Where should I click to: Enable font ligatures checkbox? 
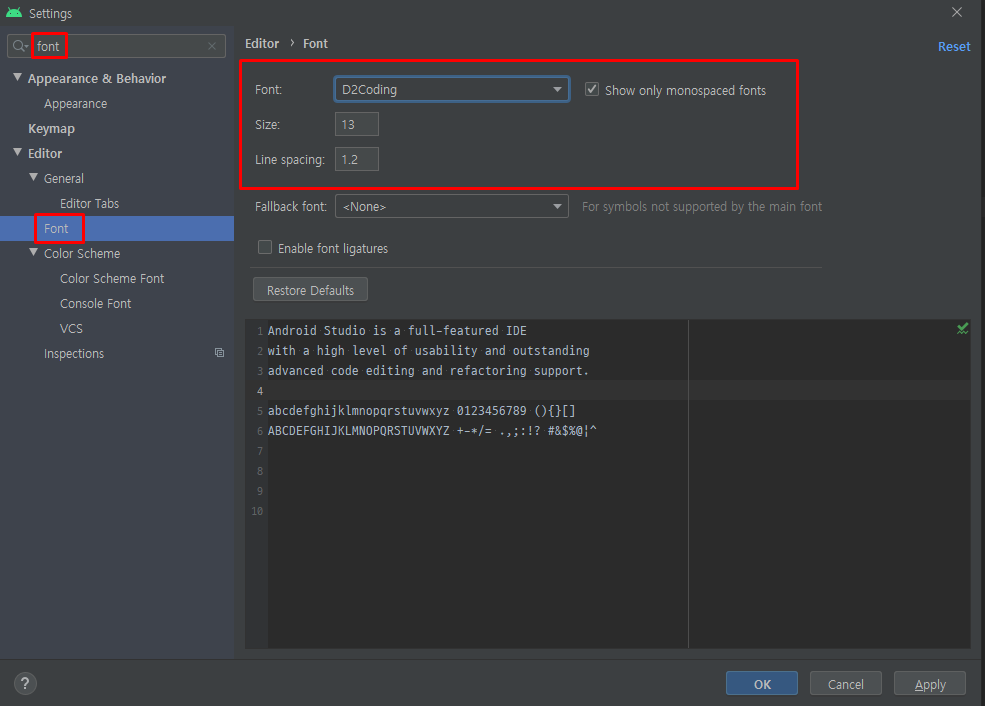265,247
